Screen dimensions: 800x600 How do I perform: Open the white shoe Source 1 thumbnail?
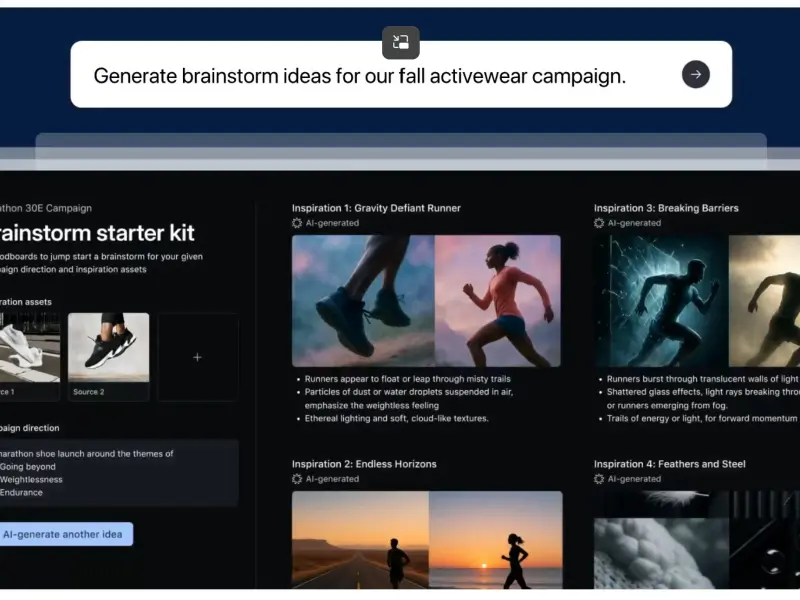pos(30,347)
